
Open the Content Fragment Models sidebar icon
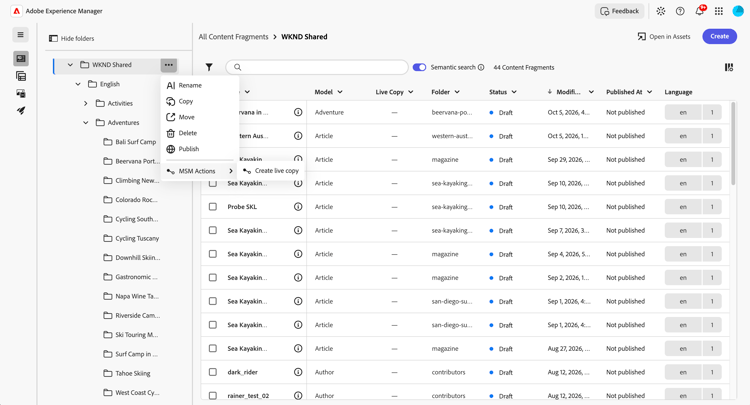coord(21,76)
